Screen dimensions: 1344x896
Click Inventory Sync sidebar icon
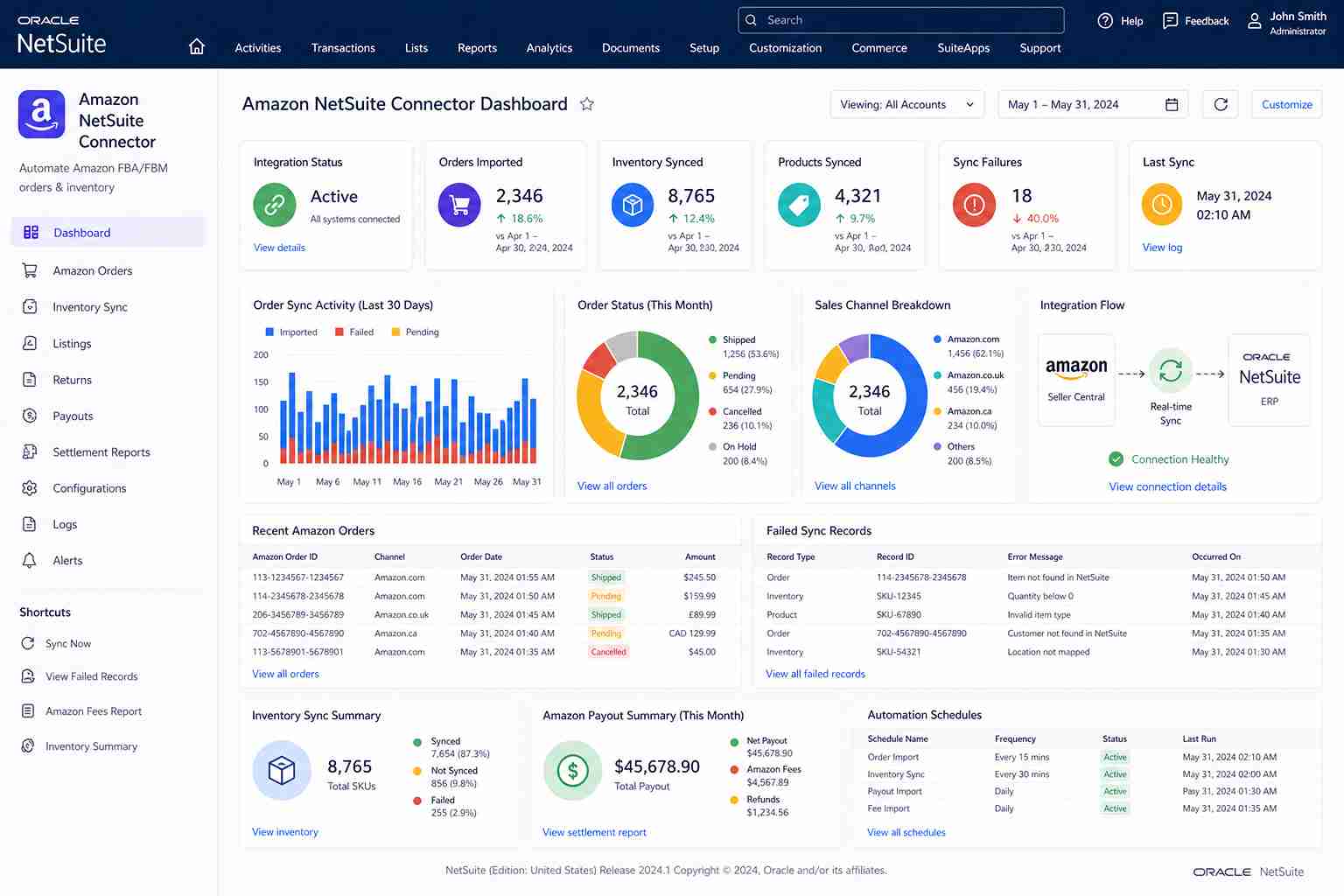click(30, 307)
